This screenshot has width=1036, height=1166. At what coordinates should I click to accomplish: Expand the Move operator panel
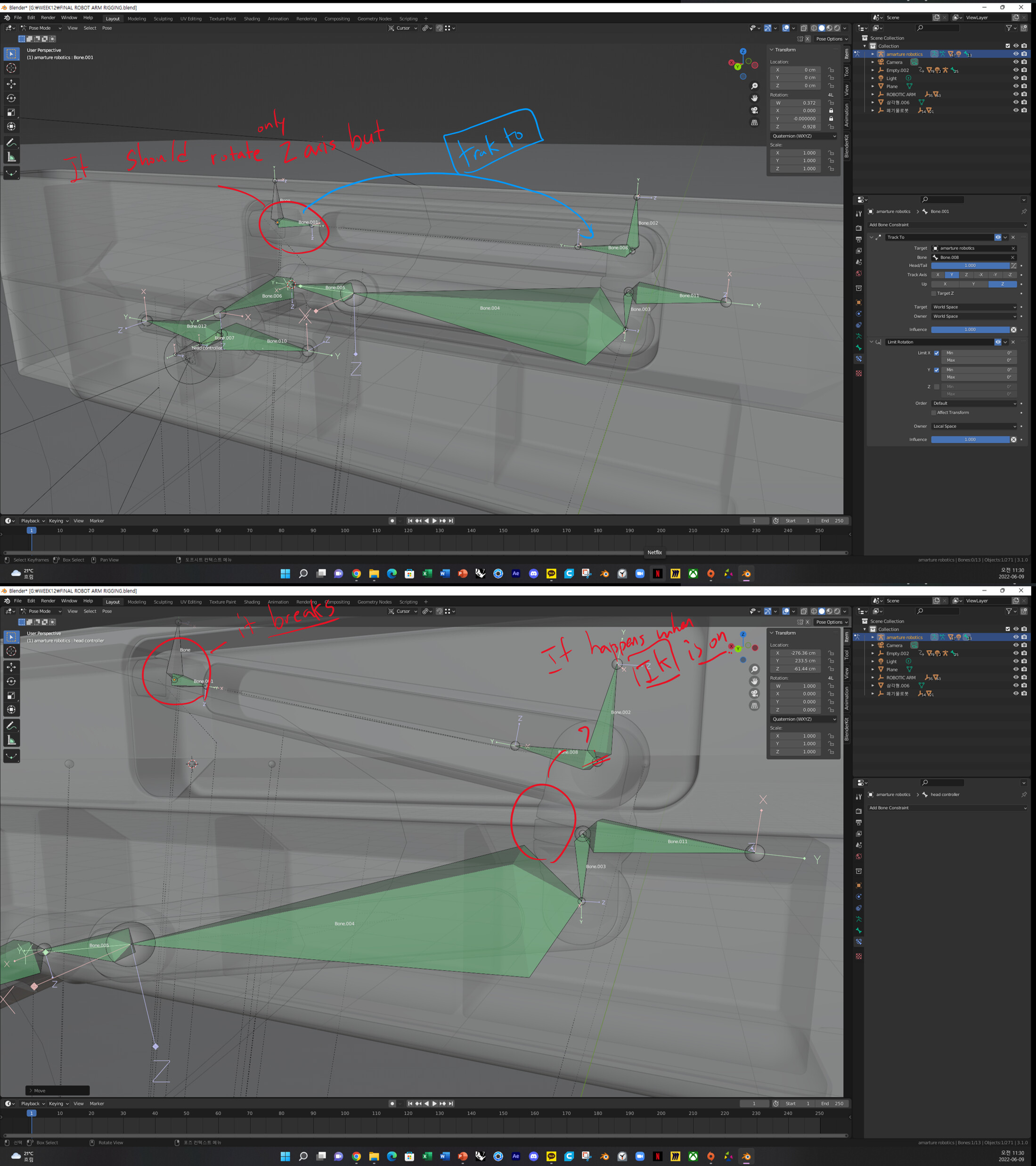[57, 1090]
